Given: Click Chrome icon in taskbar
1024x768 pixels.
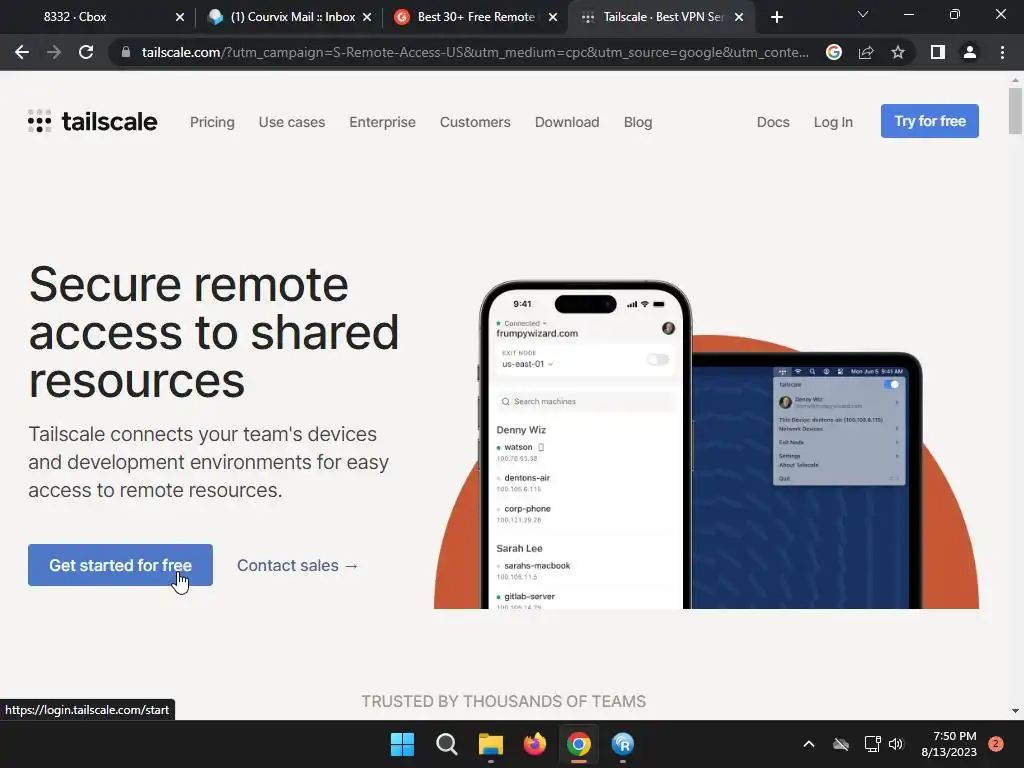Looking at the screenshot, I should pos(579,744).
